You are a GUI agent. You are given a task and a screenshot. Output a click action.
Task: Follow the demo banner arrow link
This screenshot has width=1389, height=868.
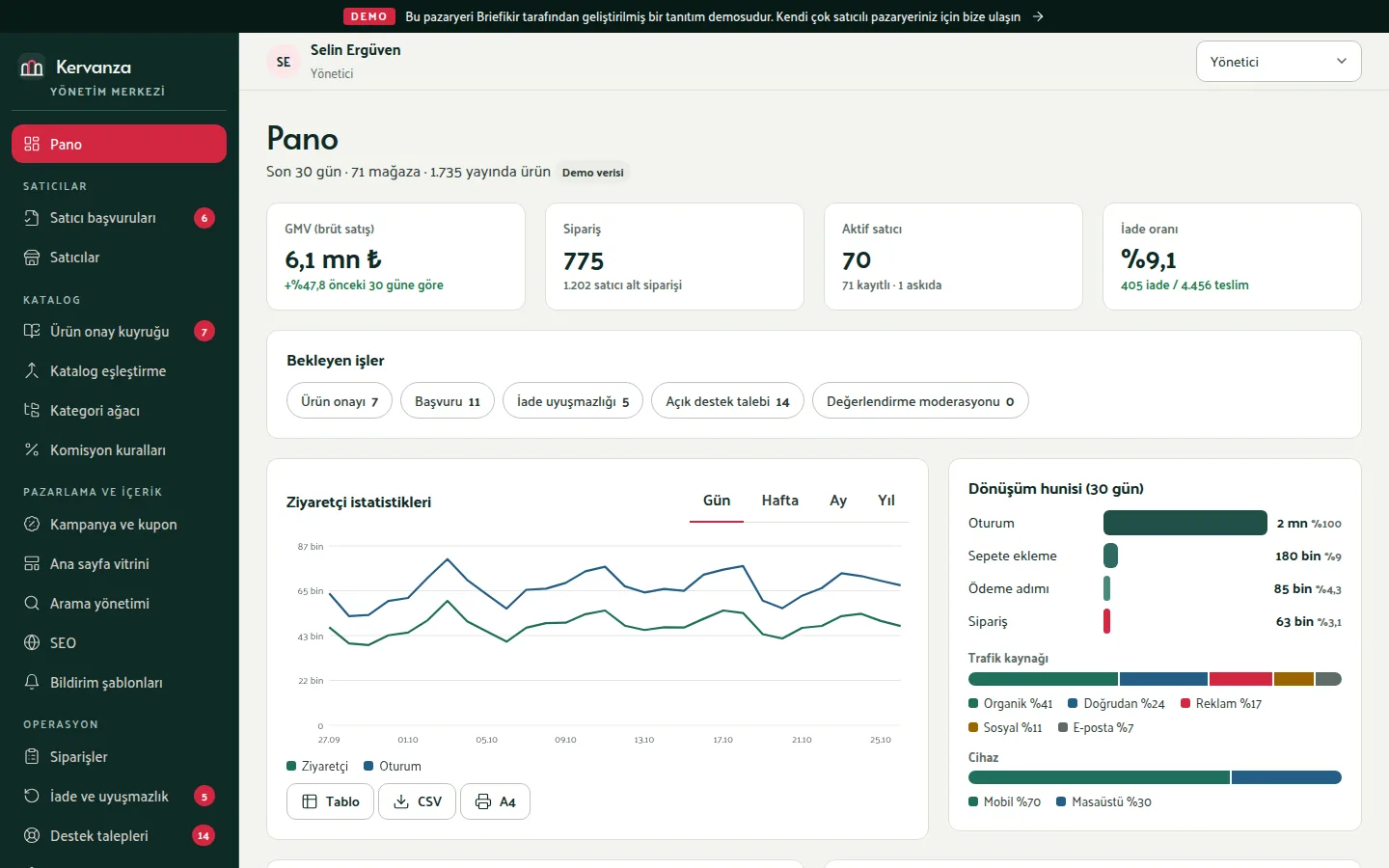[1038, 16]
